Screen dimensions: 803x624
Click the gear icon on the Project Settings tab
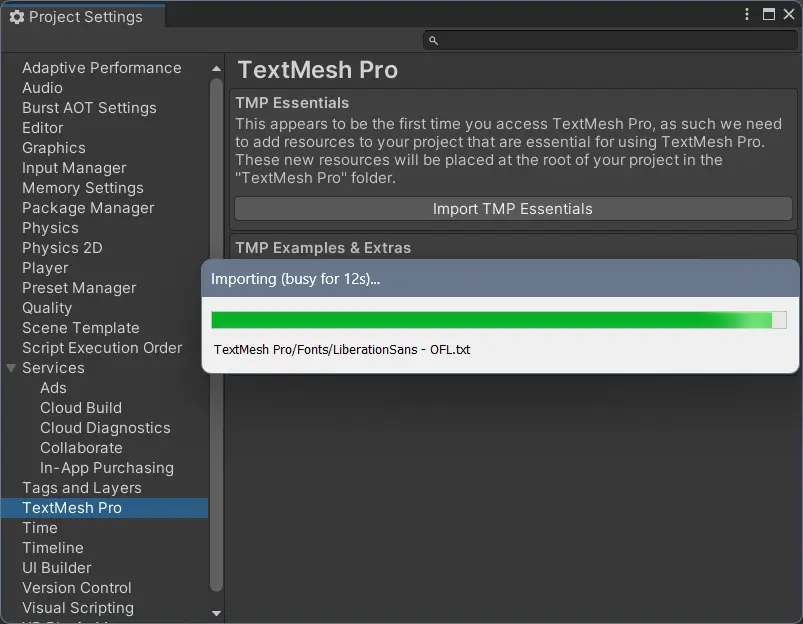point(17,17)
